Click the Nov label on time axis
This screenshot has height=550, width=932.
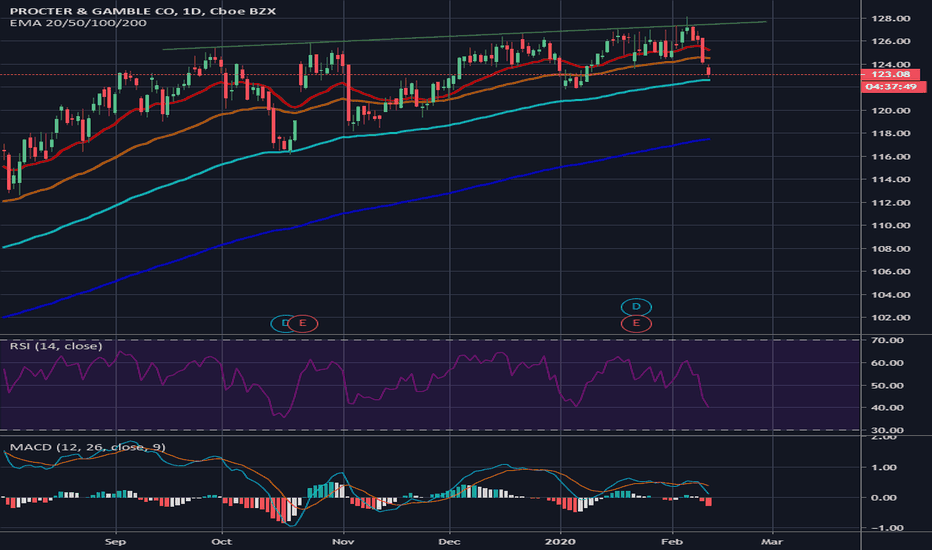pos(343,542)
